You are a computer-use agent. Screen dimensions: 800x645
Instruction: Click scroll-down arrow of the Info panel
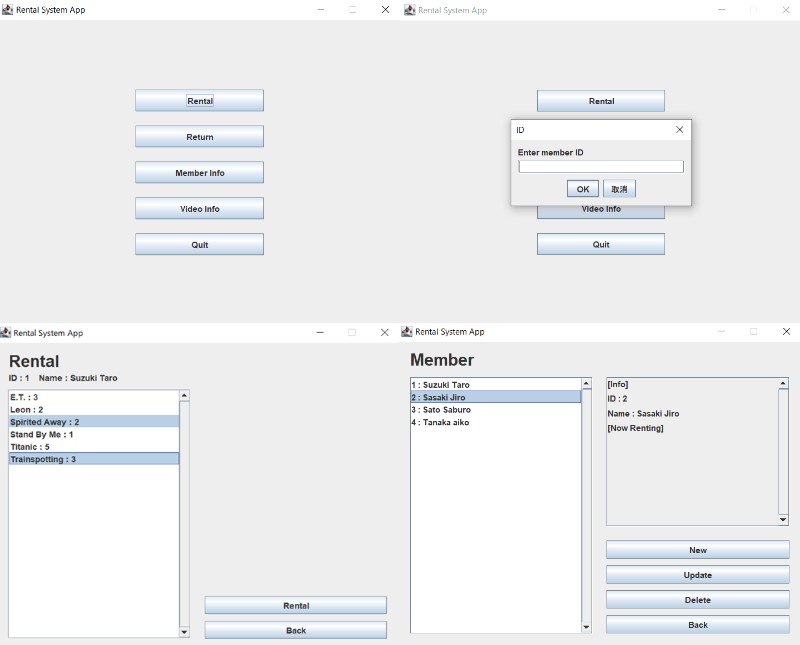coord(783,520)
